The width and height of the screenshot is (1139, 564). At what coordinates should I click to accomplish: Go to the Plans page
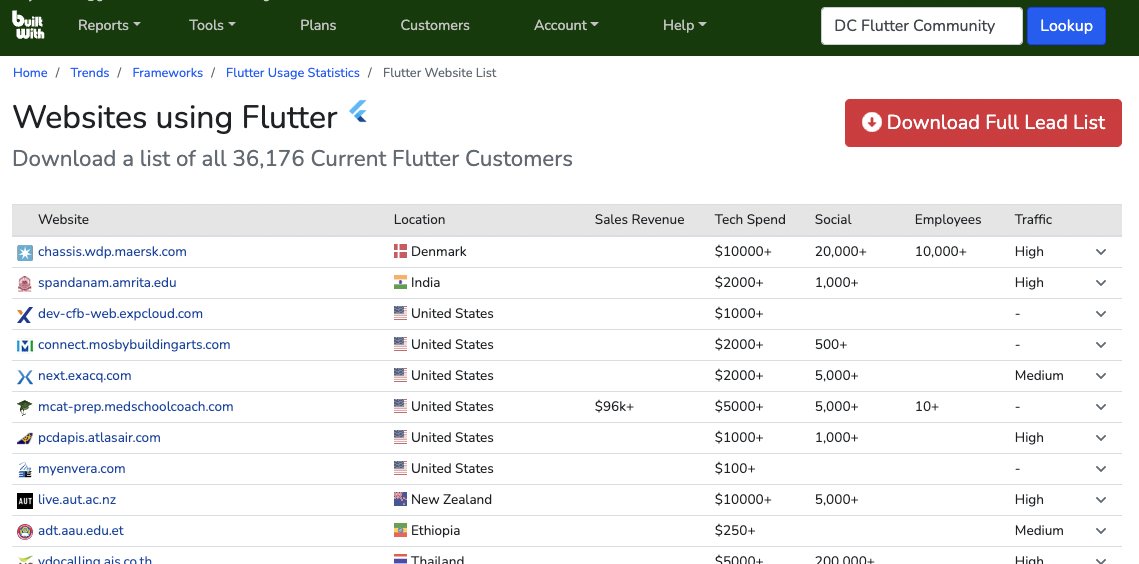pyautogui.click(x=318, y=25)
